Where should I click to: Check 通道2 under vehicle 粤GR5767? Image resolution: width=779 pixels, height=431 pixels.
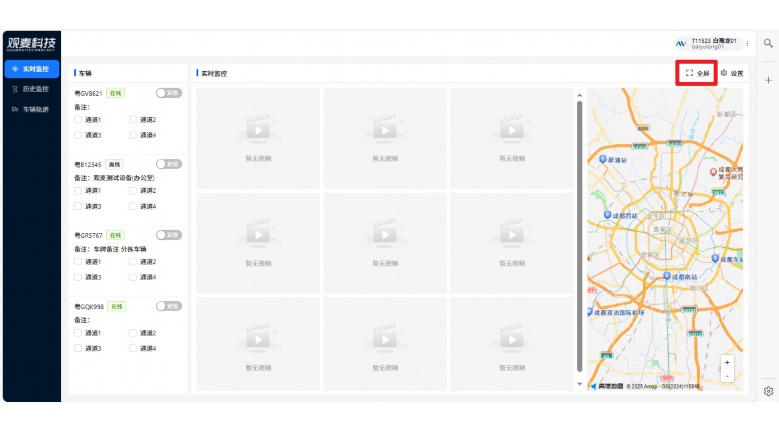click(133, 262)
